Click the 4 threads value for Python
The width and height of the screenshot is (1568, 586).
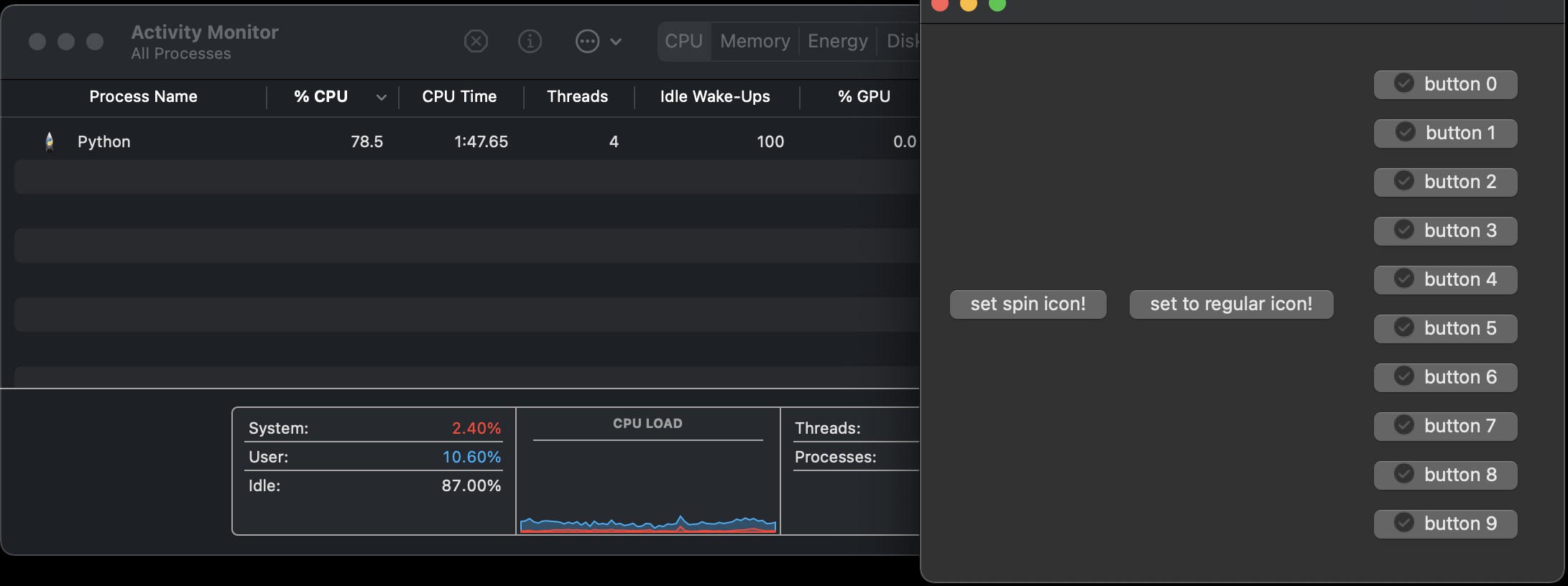pyautogui.click(x=614, y=141)
